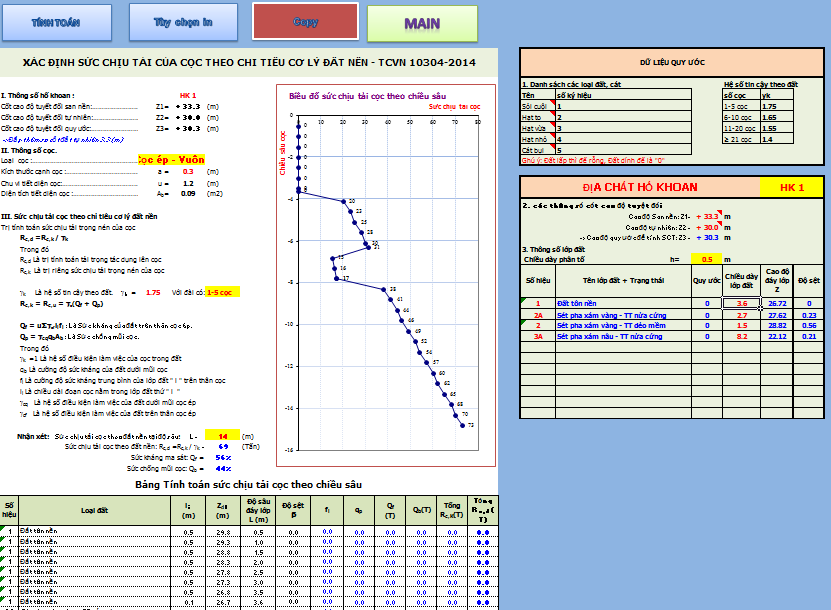Select the coefficient value 1.55
The image size is (831, 610).
[777, 128]
